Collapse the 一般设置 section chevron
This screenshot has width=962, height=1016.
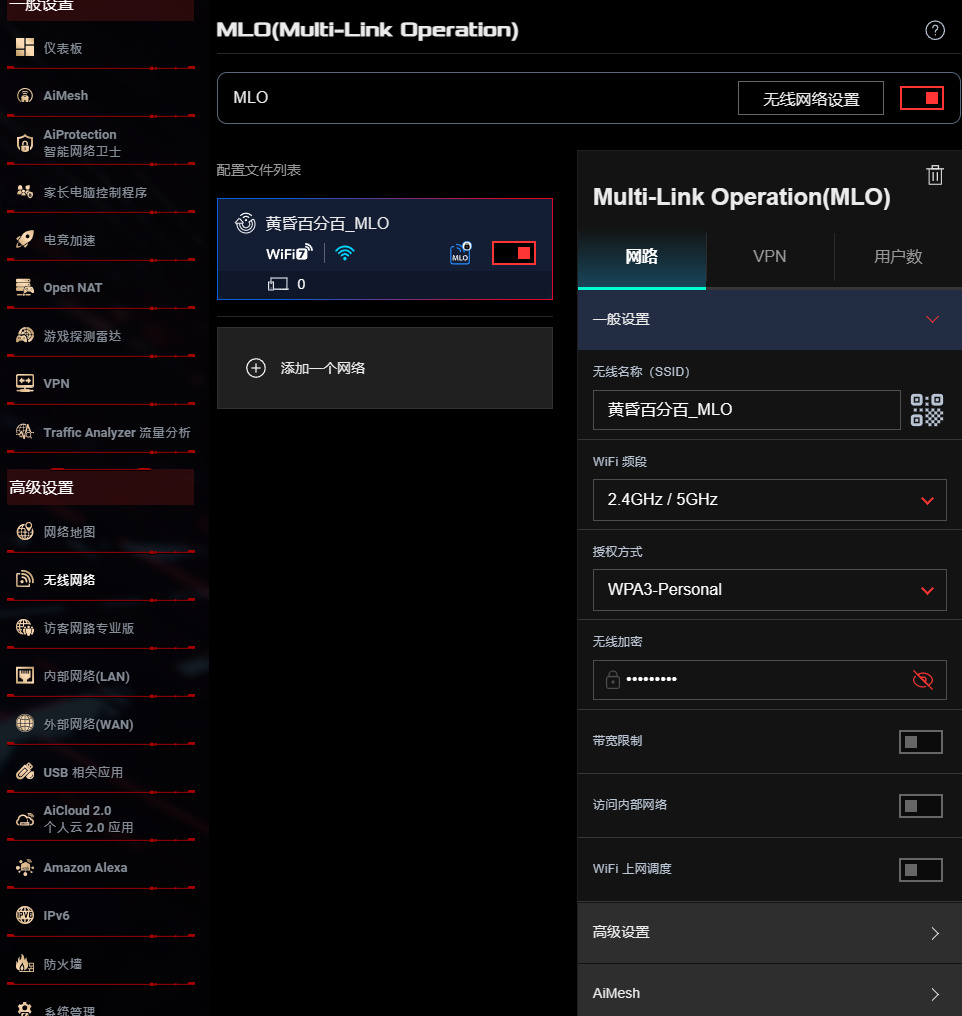[x=932, y=319]
